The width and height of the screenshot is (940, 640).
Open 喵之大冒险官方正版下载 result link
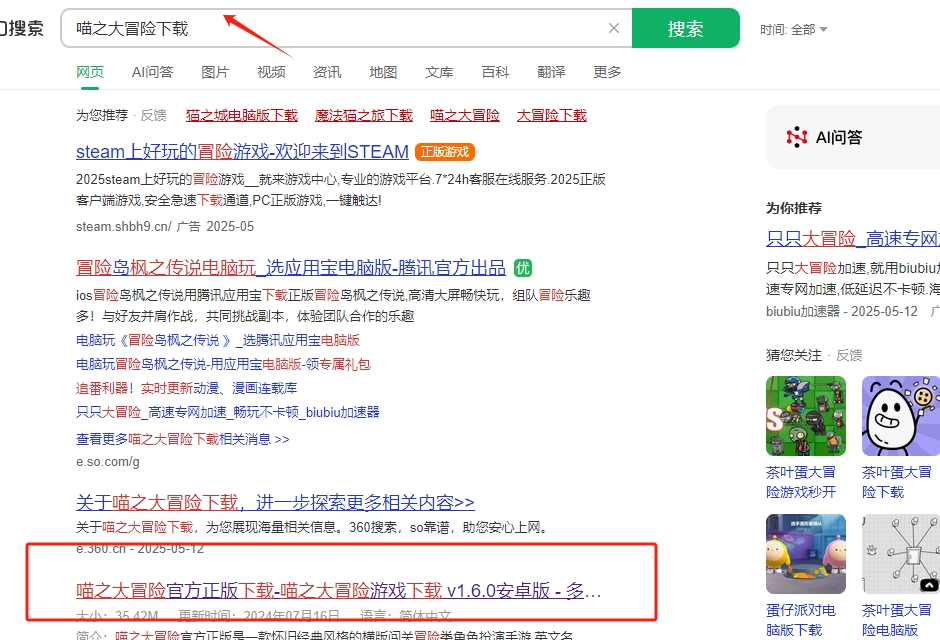[x=339, y=589]
